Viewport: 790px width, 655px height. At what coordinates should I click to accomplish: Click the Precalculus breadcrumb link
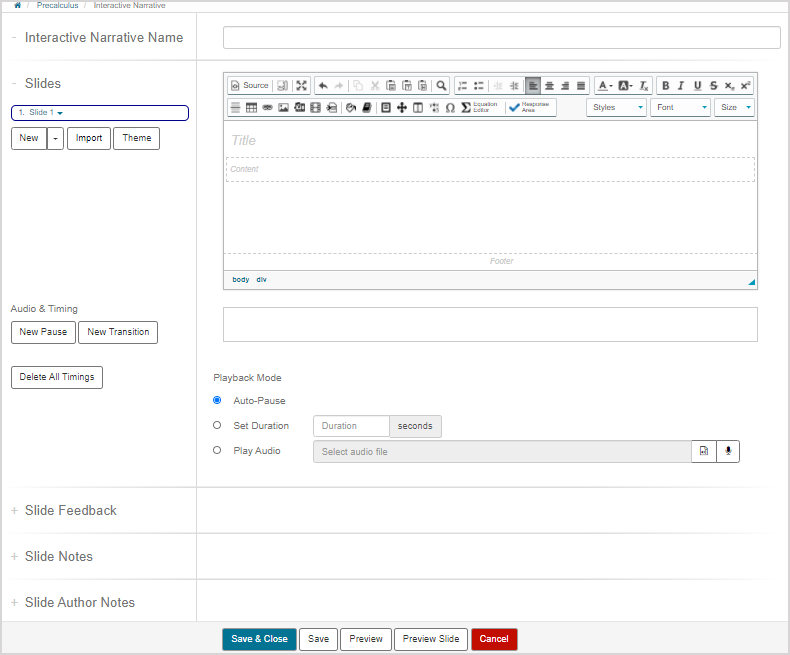point(58,6)
